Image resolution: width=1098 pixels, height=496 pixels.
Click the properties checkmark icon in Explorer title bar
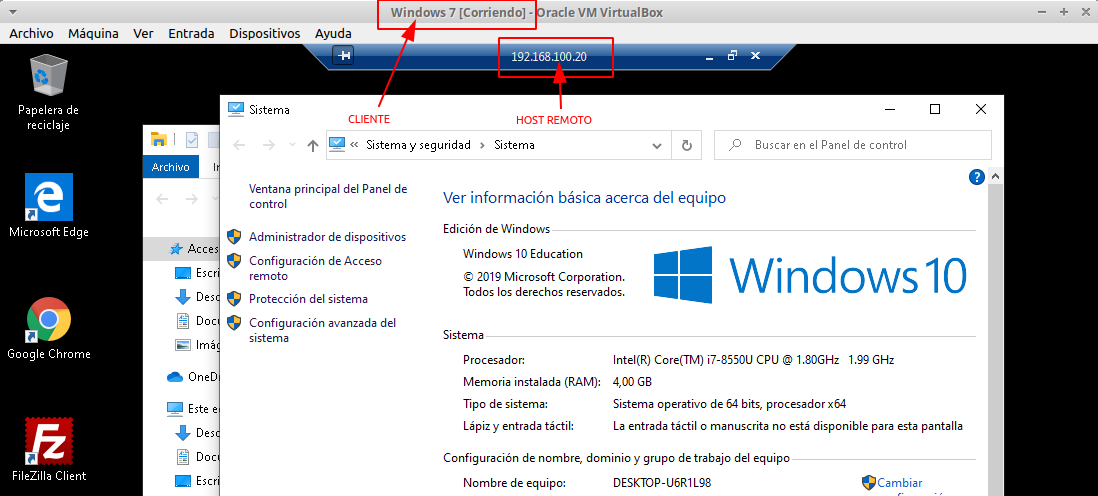pyautogui.click(x=193, y=139)
